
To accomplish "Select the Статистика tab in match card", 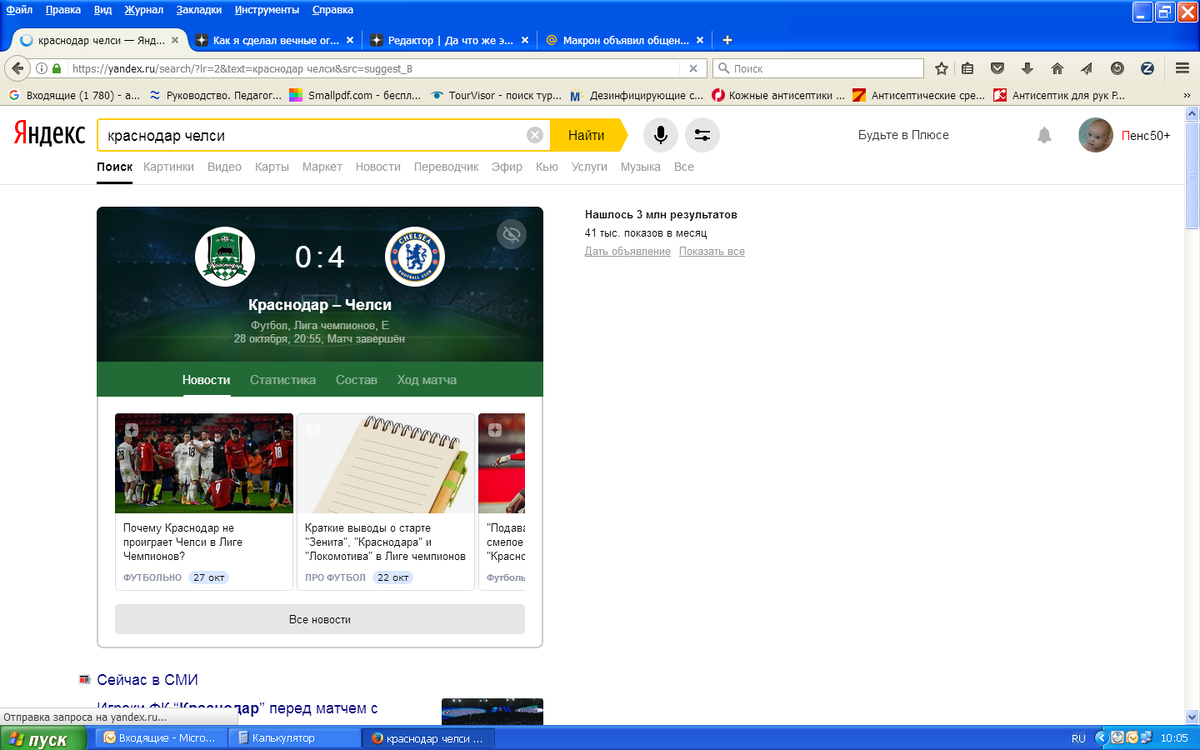I will click(x=283, y=380).
